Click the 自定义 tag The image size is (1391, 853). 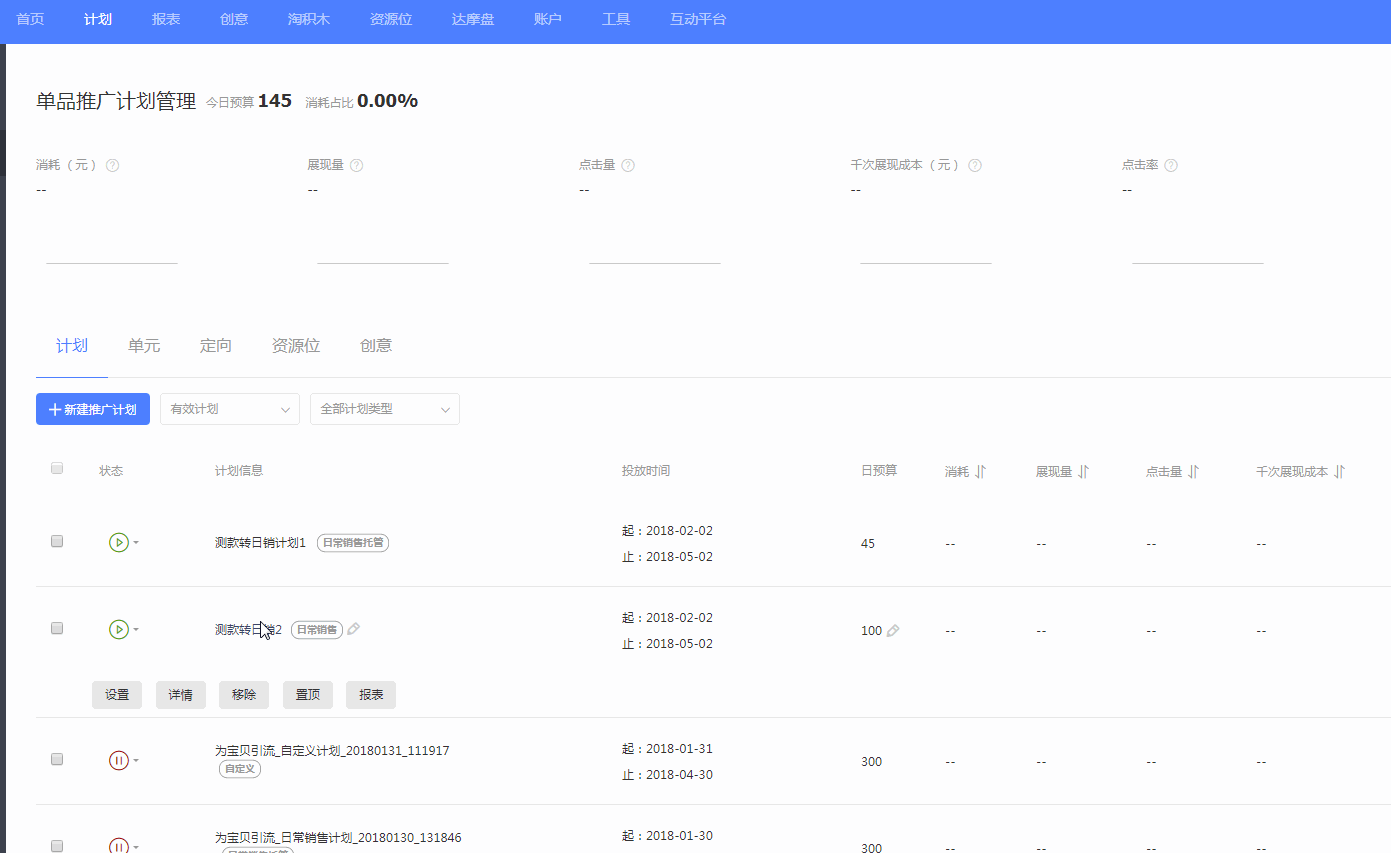tap(240, 769)
